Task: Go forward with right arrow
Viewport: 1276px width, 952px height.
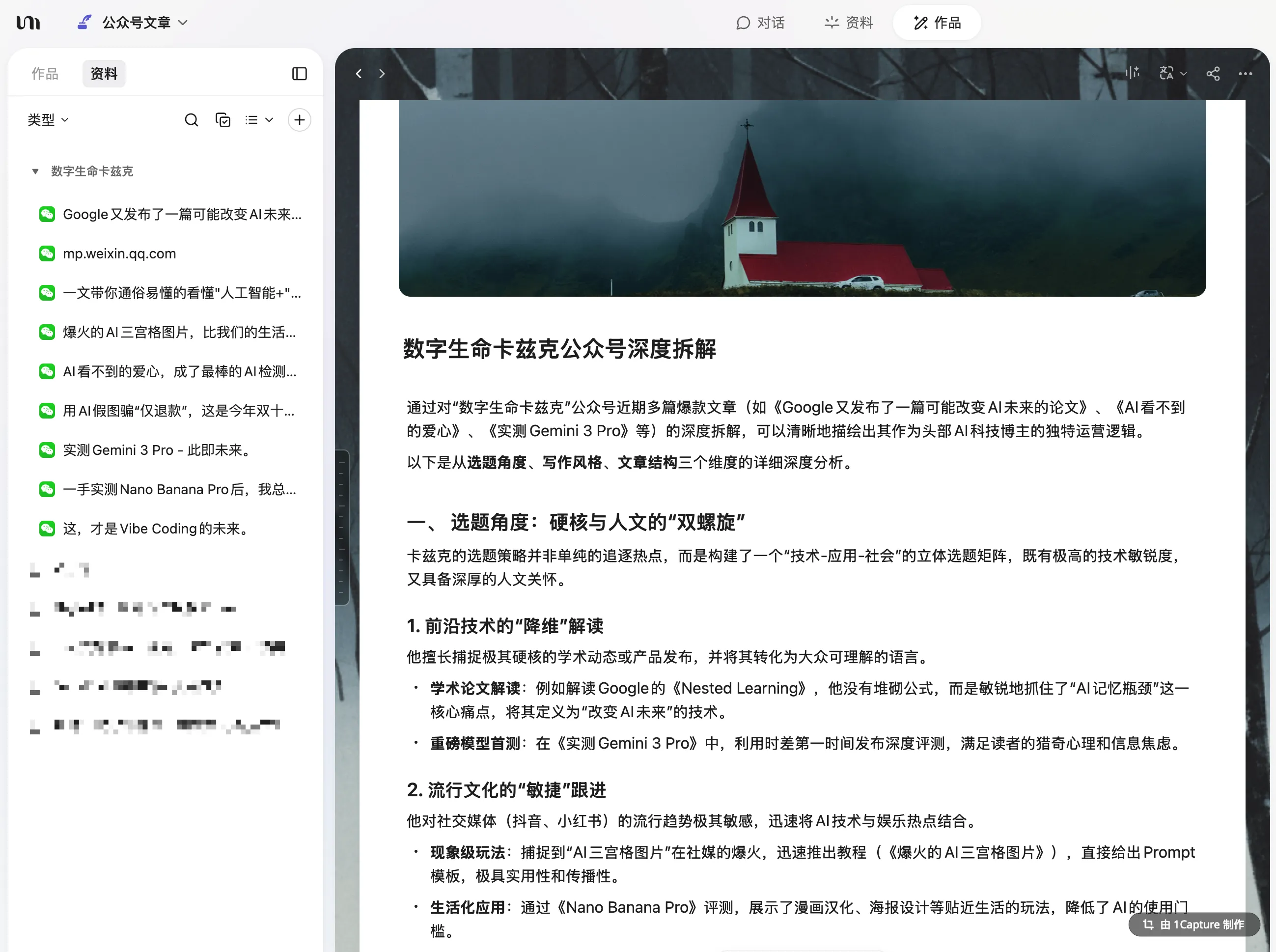Action: coord(382,74)
